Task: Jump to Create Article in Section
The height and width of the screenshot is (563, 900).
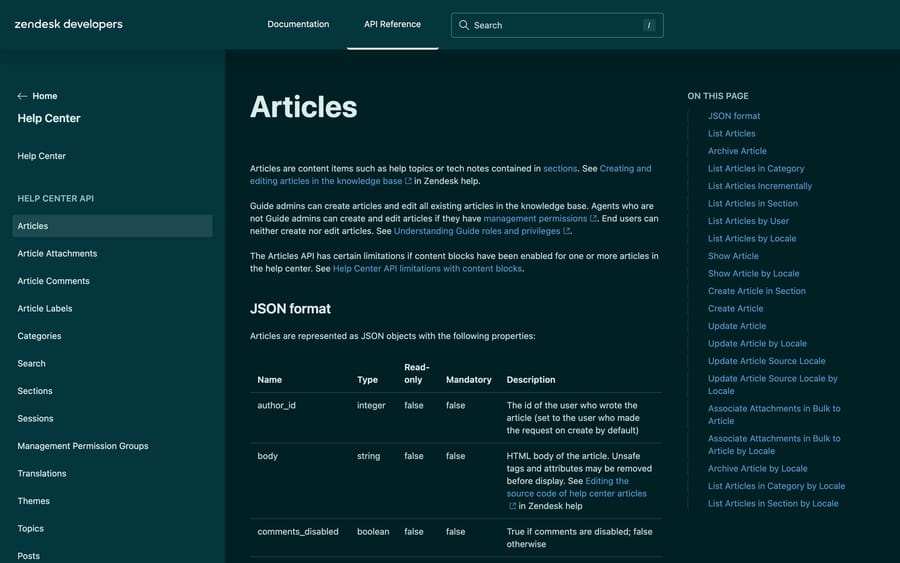Action: tap(757, 291)
